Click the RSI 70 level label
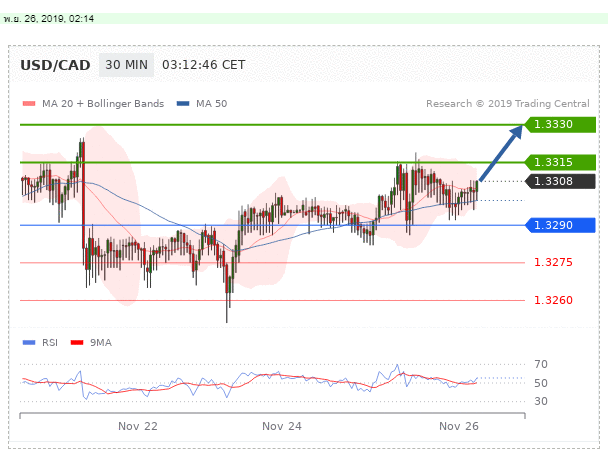608x454 pixels. click(541, 364)
